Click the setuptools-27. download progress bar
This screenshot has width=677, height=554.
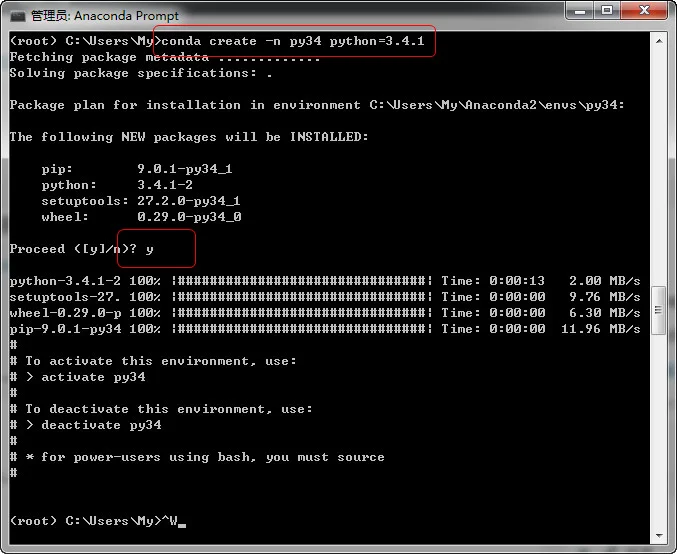coord(301,297)
